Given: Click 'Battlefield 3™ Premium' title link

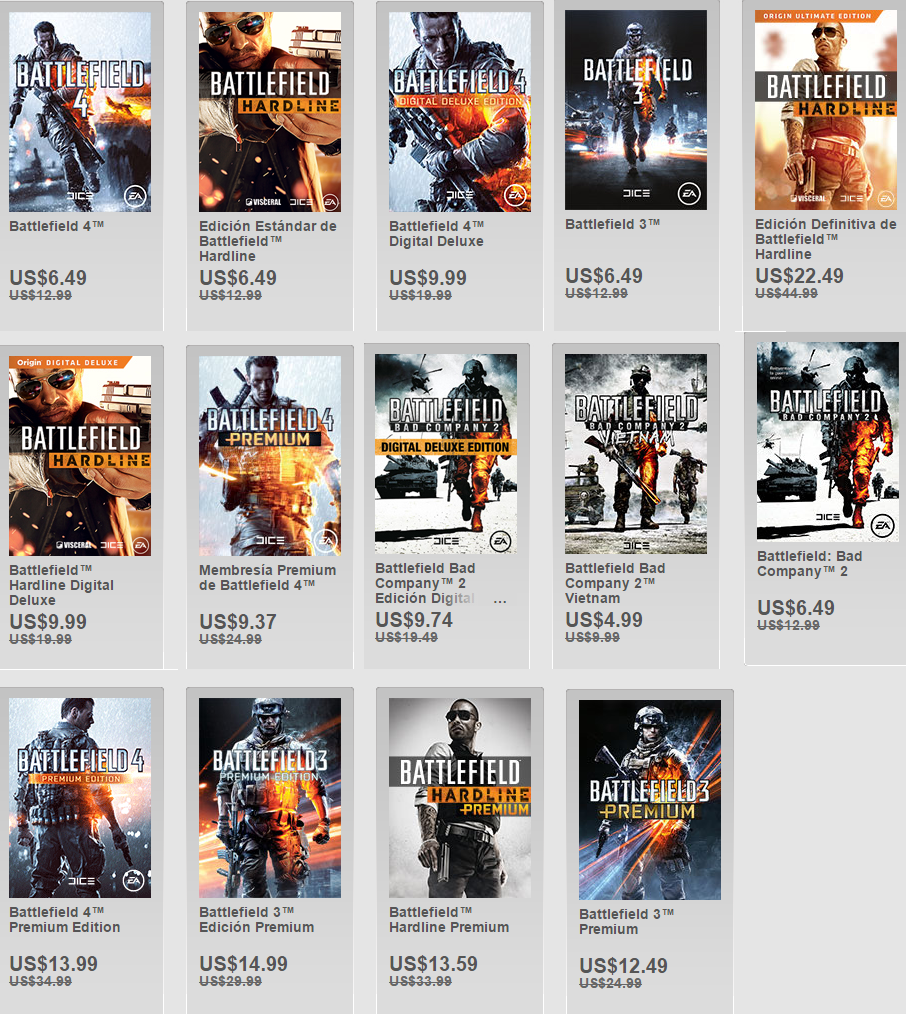Looking at the screenshot, I should coord(627,922).
